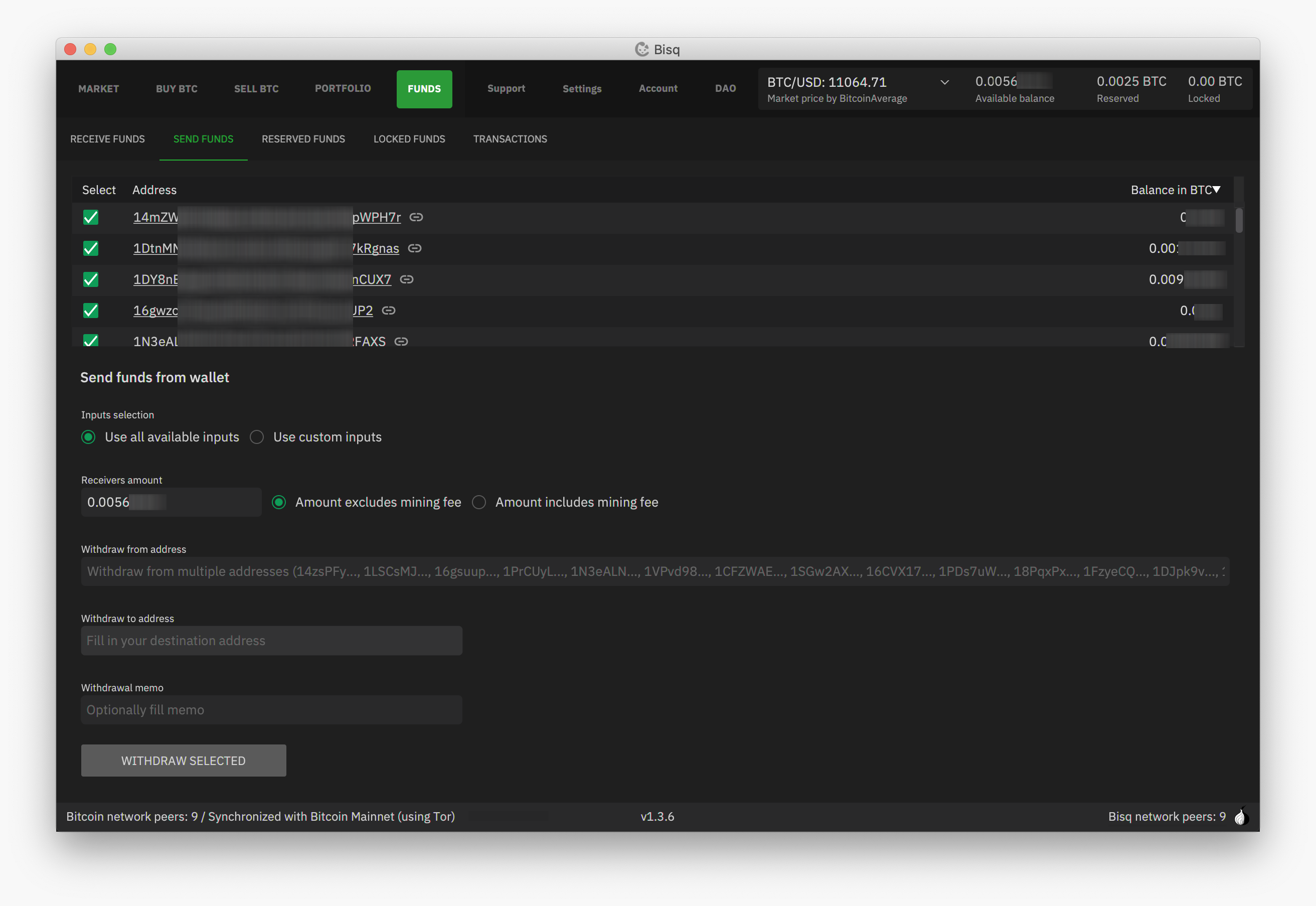
Task: Expand the BTC/USD market price dropdown
Action: (x=944, y=82)
